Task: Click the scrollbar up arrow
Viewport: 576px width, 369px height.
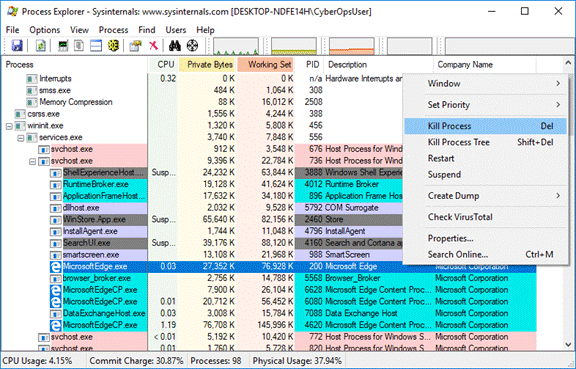Action: click(x=568, y=63)
